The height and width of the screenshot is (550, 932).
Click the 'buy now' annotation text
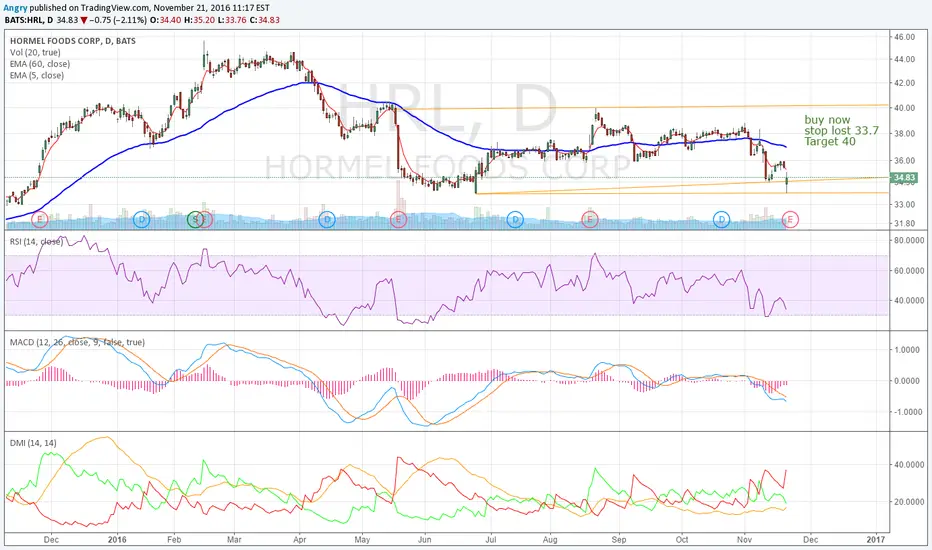(827, 120)
